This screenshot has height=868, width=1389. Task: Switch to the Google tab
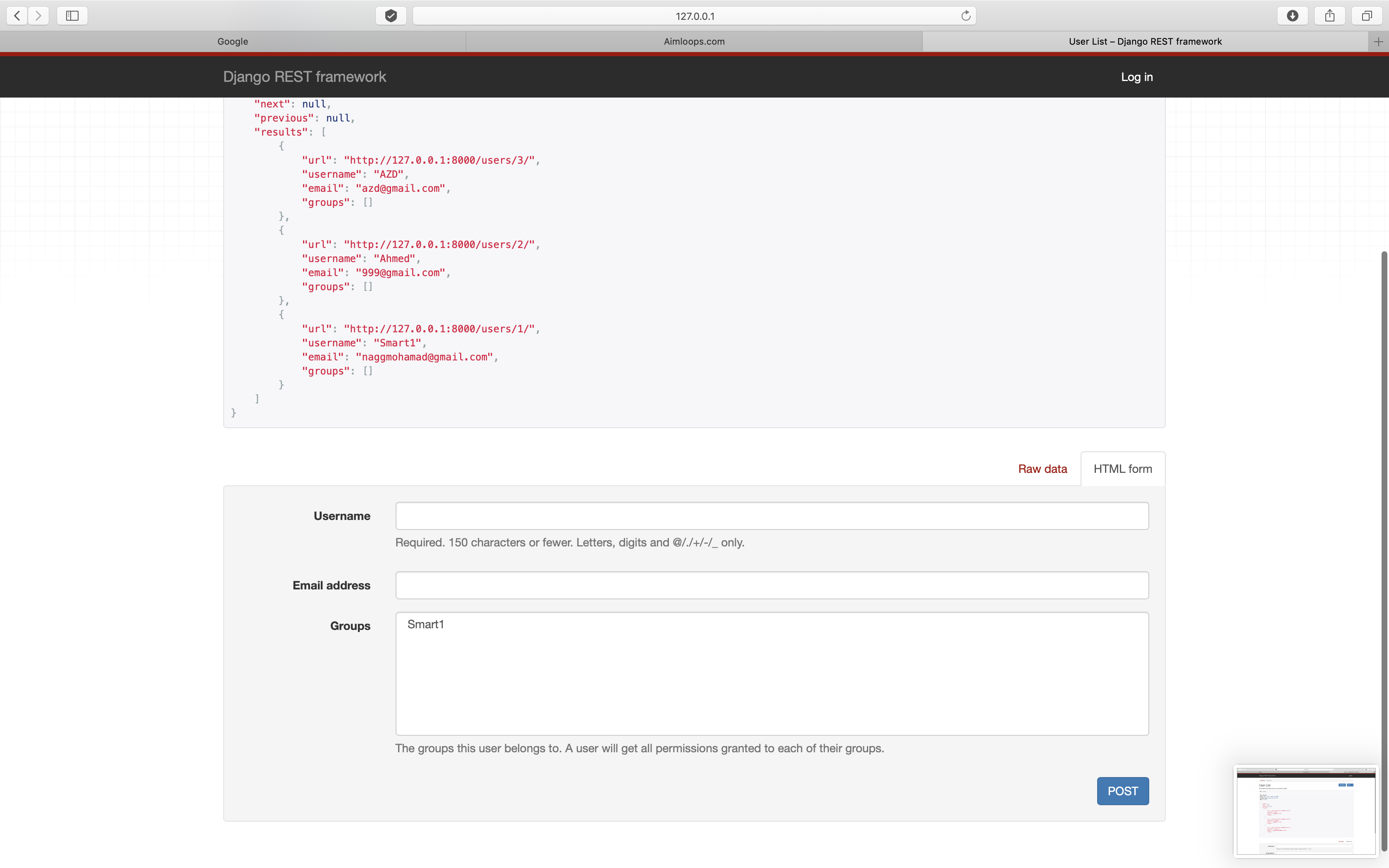click(x=232, y=41)
